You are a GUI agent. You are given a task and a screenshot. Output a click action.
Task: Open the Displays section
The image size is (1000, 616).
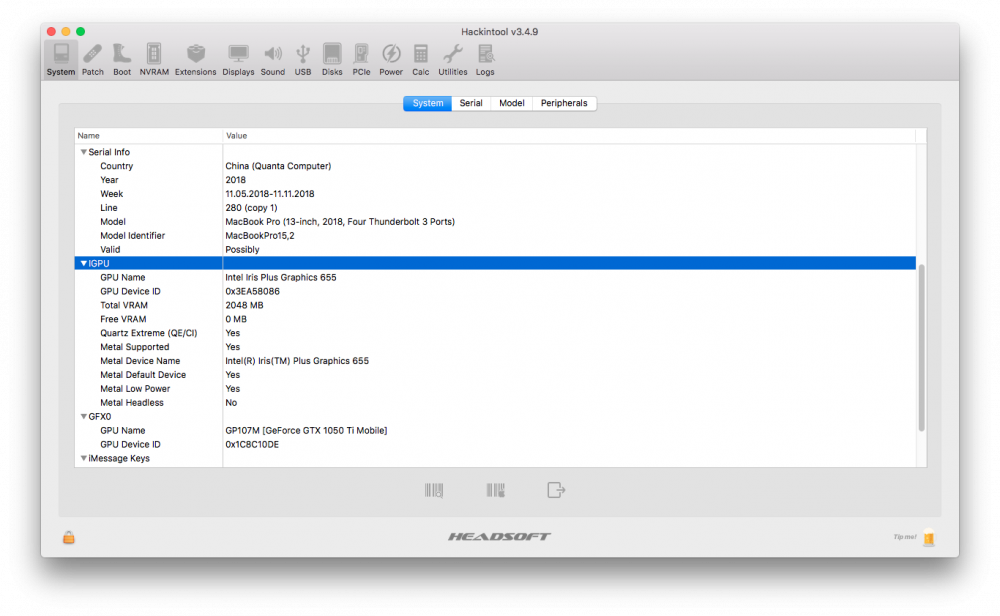(238, 60)
